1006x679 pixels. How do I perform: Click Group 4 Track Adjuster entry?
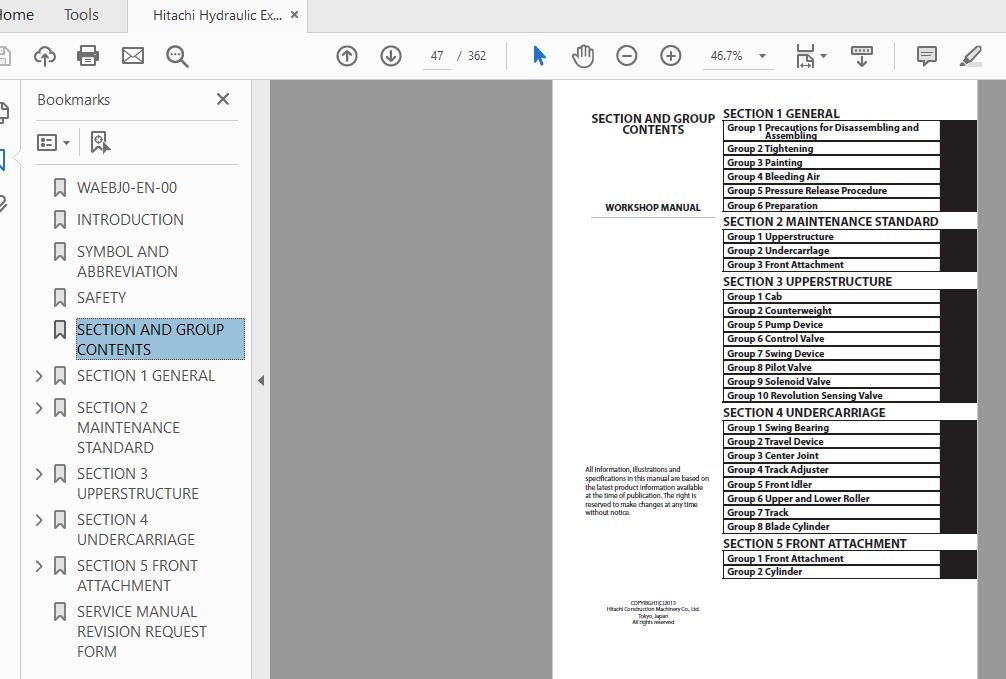point(778,470)
